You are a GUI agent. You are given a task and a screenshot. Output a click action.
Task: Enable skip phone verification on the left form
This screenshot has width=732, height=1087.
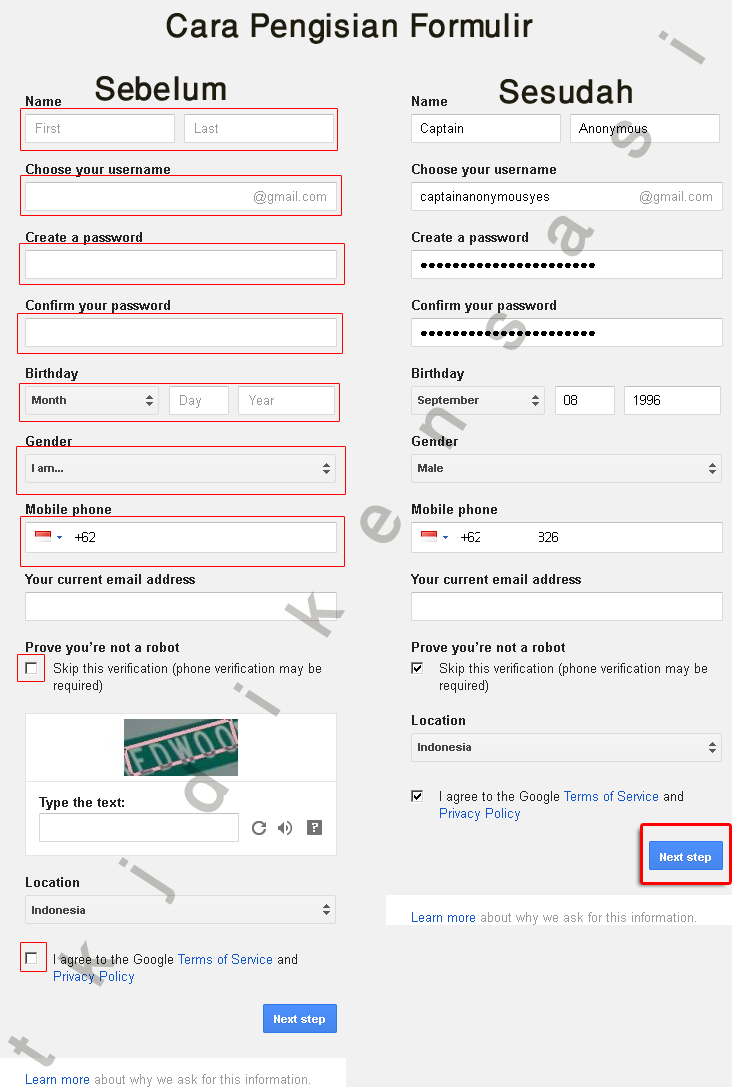pos(31,667)
